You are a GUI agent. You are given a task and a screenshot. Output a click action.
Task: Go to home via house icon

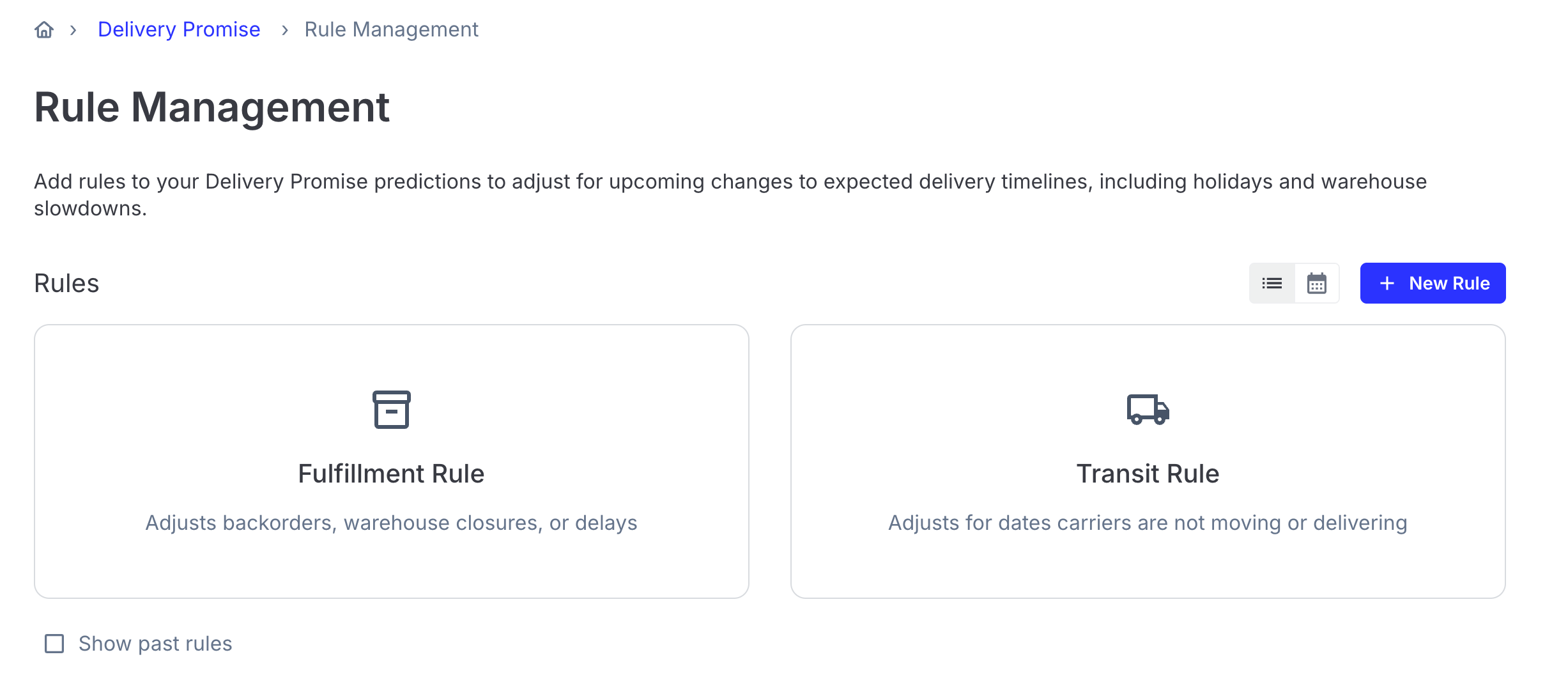[x=44, y=29]
